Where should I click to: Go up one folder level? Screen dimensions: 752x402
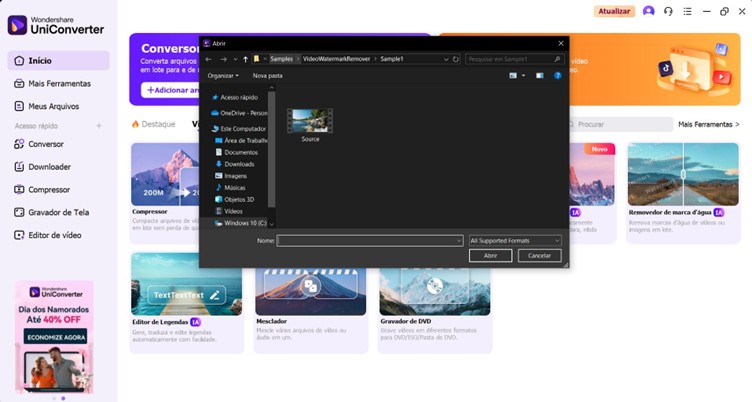pyautogui.click(x=246, y=59)
